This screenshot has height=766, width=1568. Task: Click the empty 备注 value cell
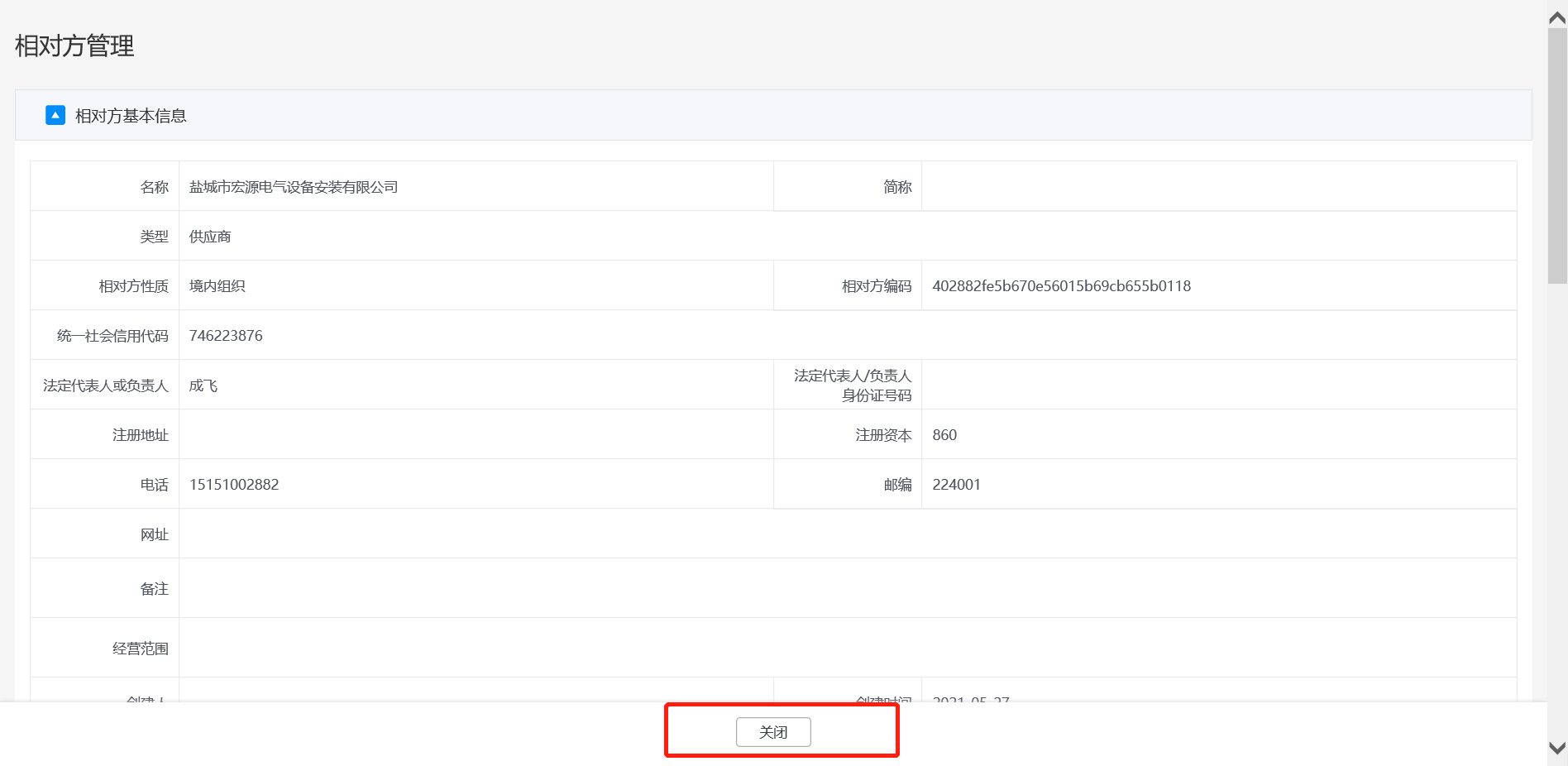[x=847, y=588]
